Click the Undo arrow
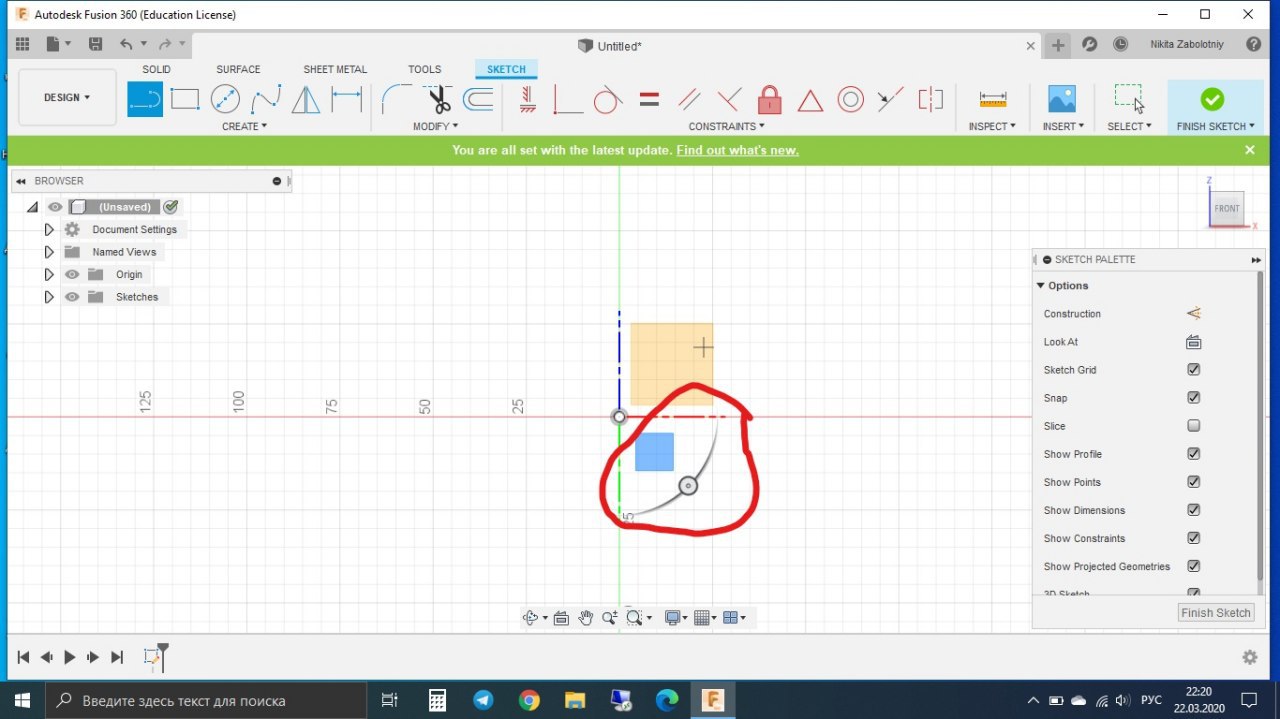The image size is (1280, 719). coord(126,45)
